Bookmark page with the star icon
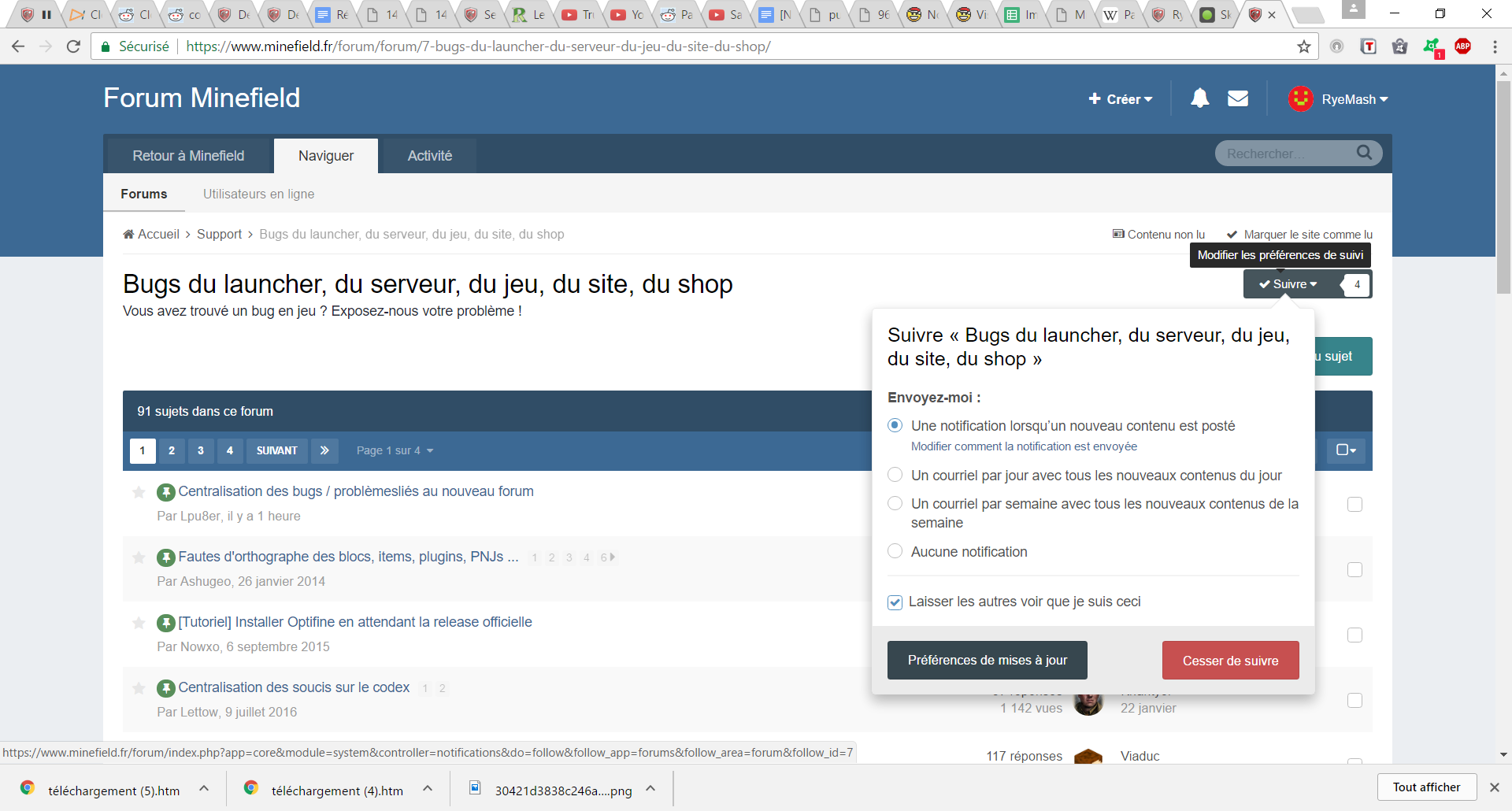The height and width of the screenshot is (811, 1512). [x=1304, y=46]
